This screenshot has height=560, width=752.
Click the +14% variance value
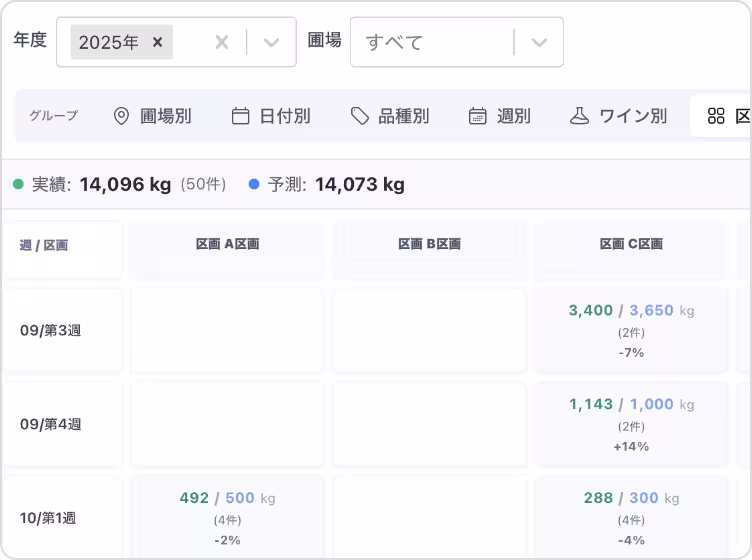631,447
